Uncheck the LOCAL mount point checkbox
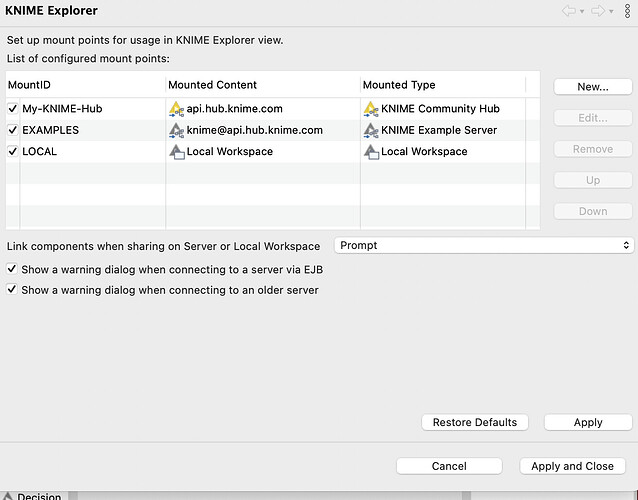 13,151
